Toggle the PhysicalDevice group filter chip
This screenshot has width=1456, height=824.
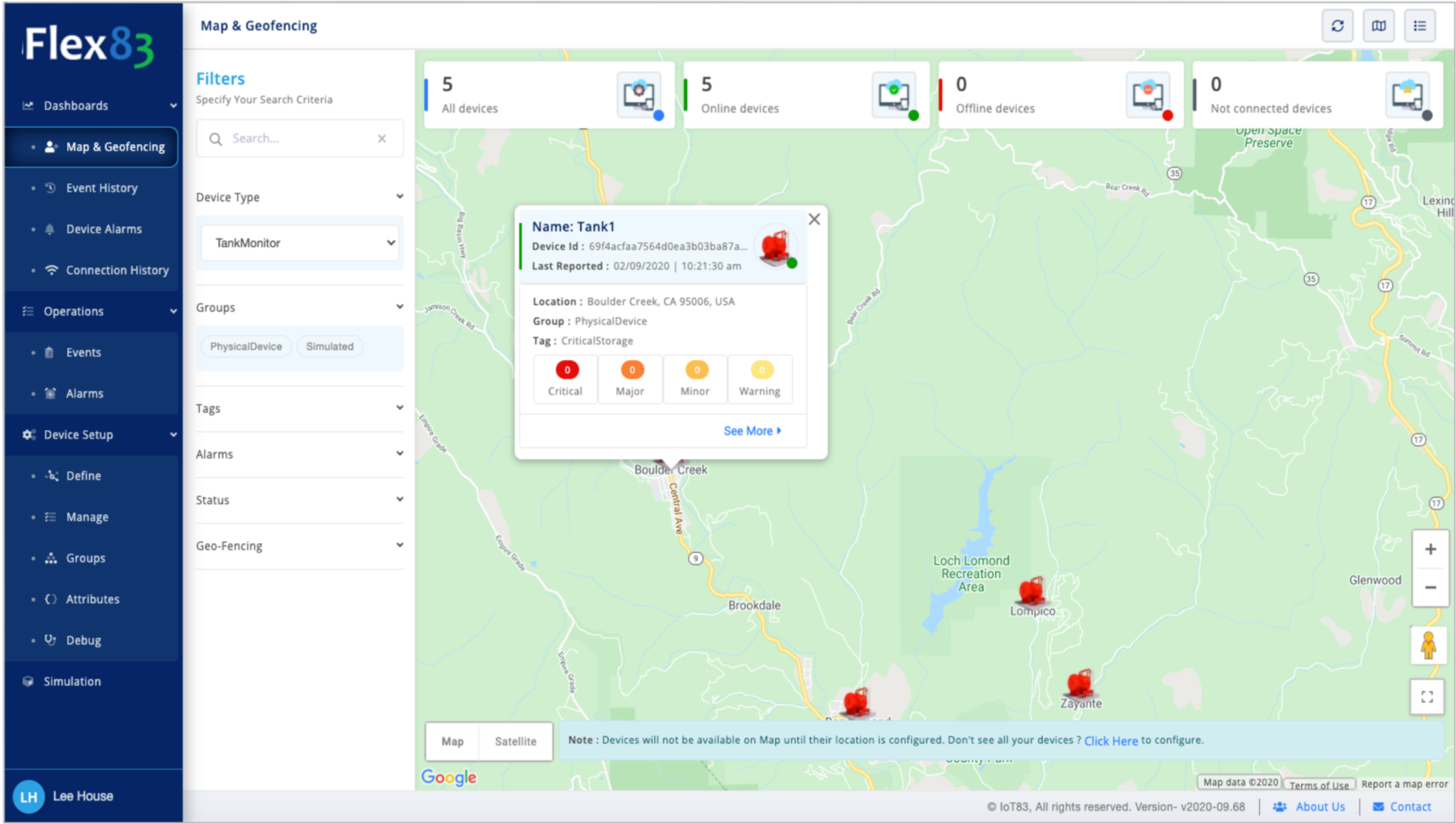[x=246, y=347]
